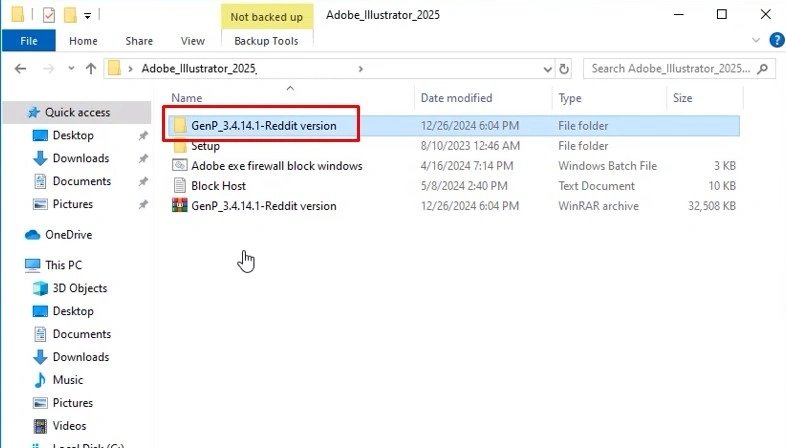
Task: Sort by the Type column header
Action: (570, 98)
